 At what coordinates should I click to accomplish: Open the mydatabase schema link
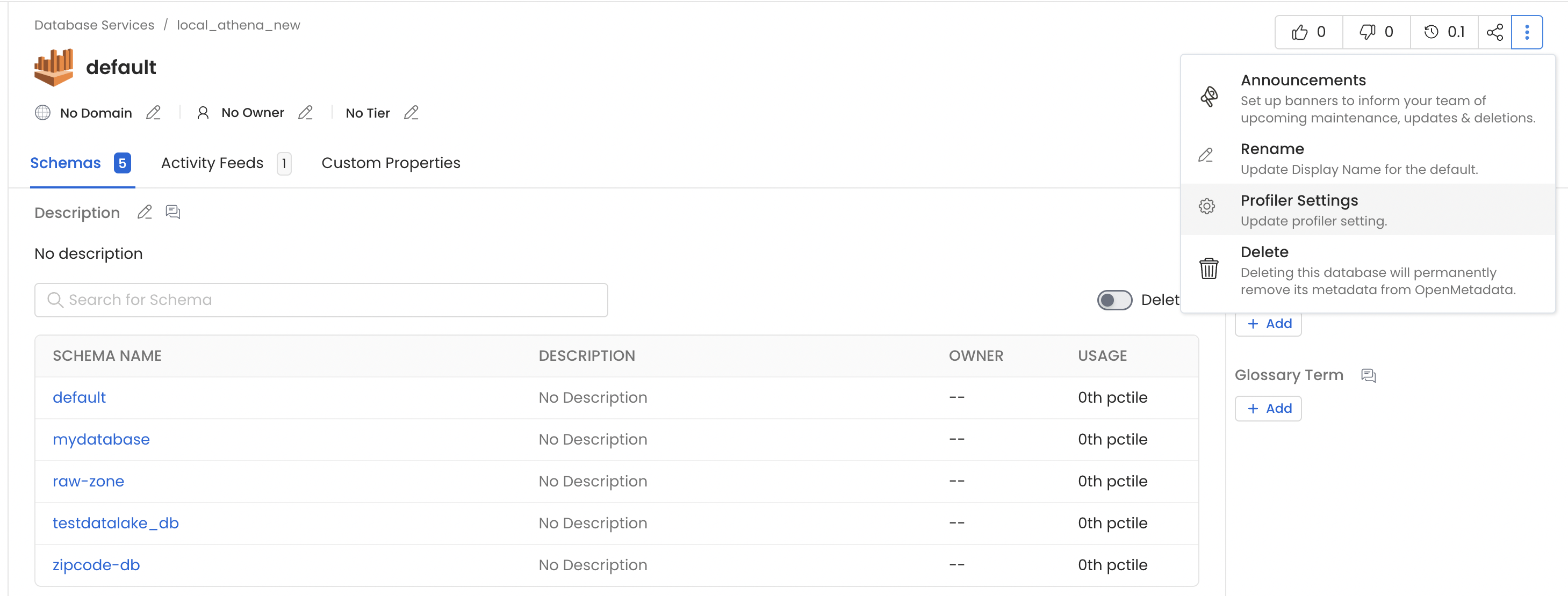tap(101, 440)
